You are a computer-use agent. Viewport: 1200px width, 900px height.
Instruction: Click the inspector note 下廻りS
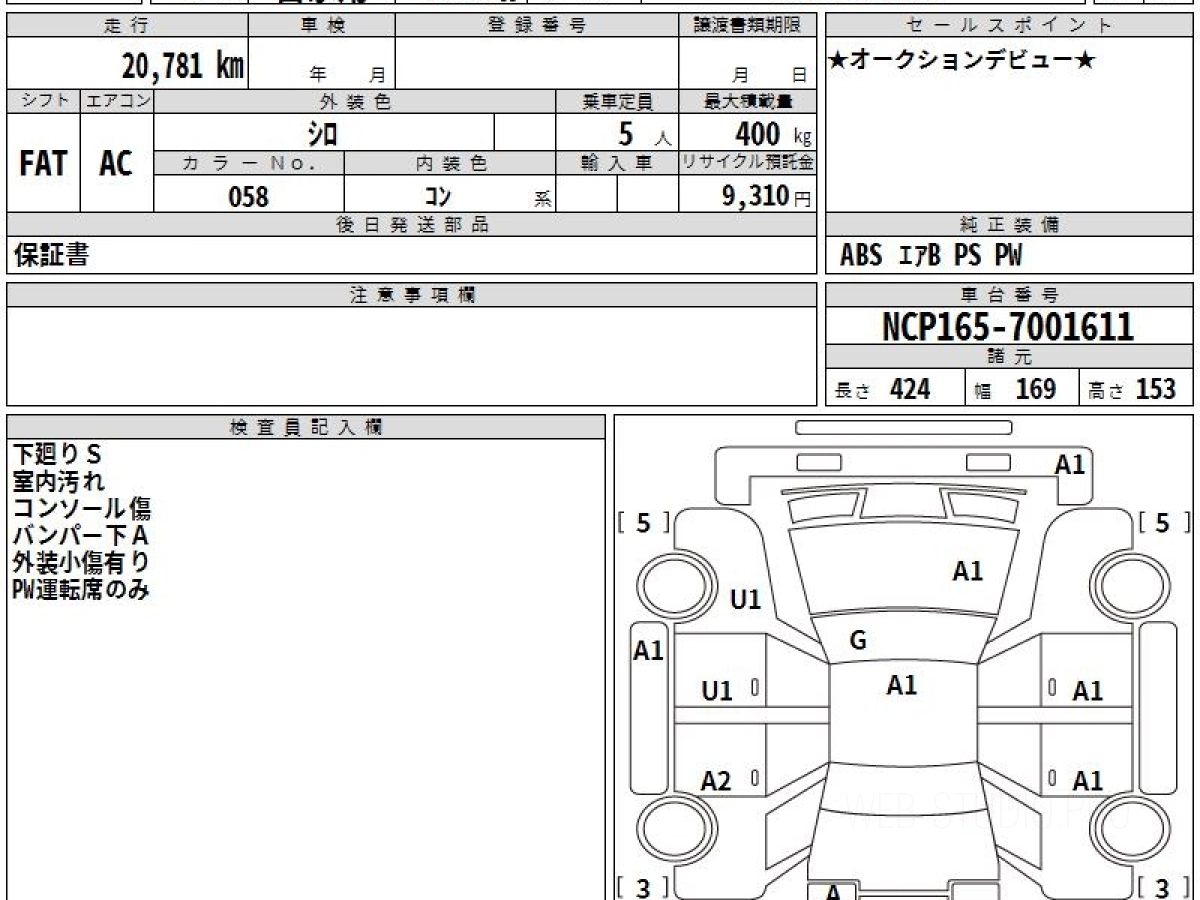[x=58, y=455]
